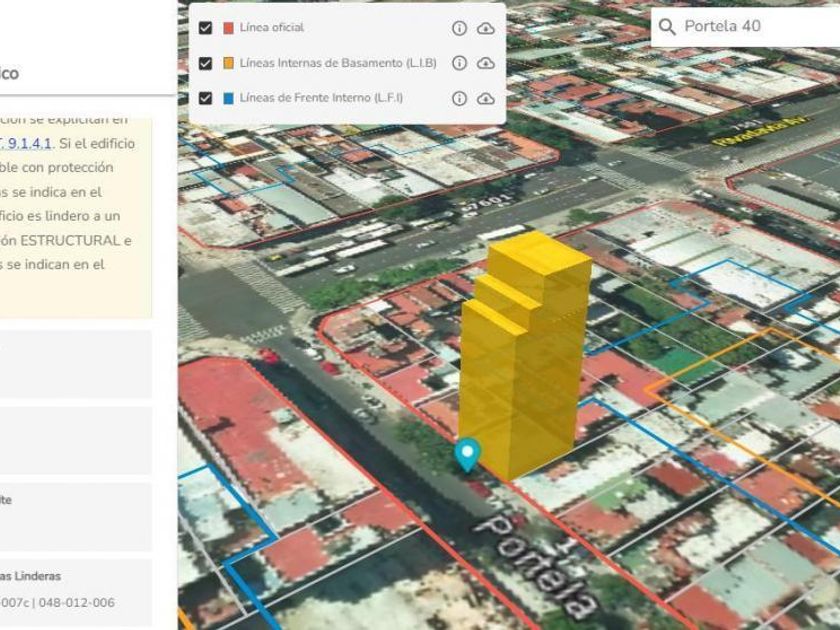Download the Líneas Internas de Basamento layer
This screenshot has height=630, width=840.
click(x=486, y=63)
